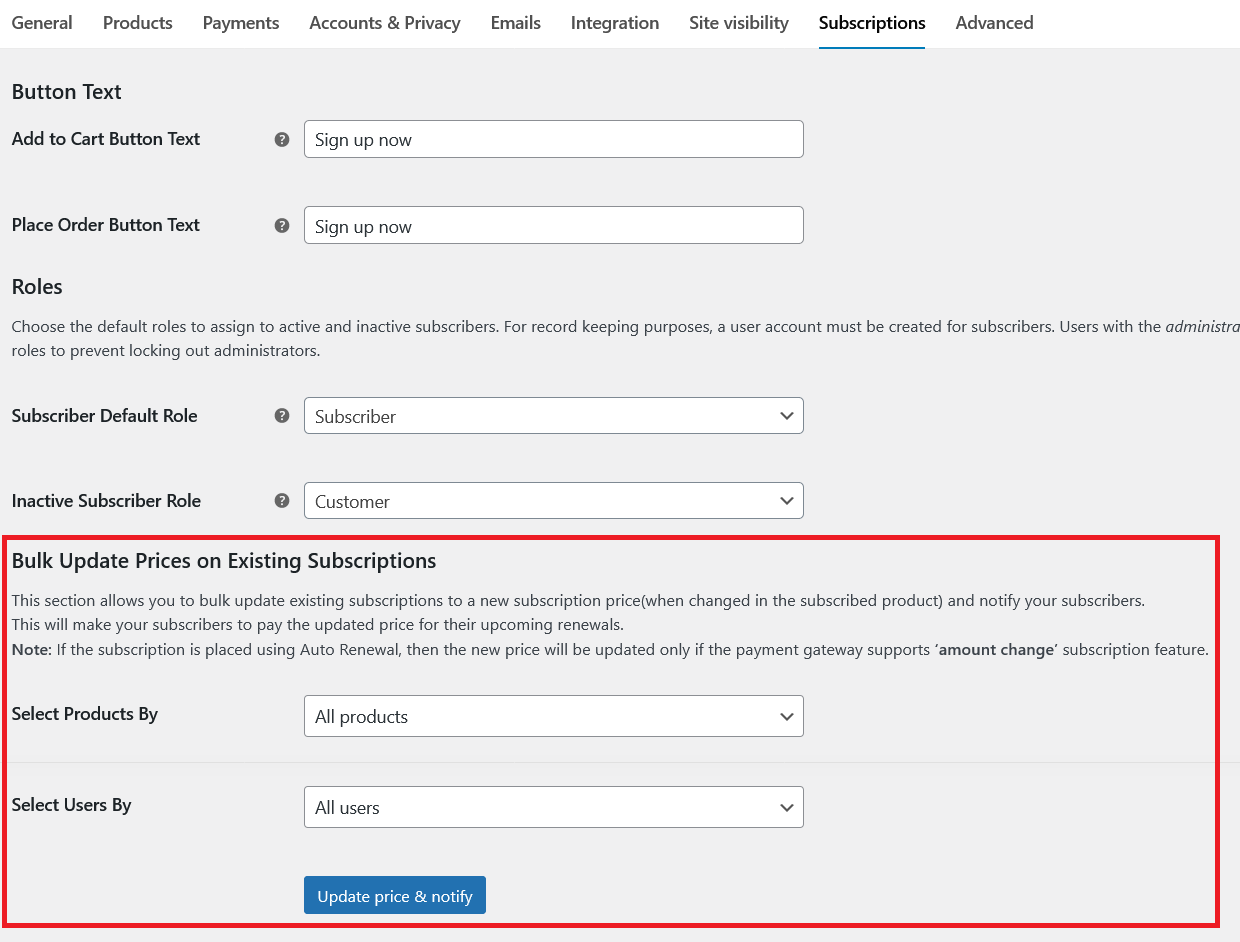
Task: Click the help icon beside Place Order Button Text
Action: (x=281, y=226)
